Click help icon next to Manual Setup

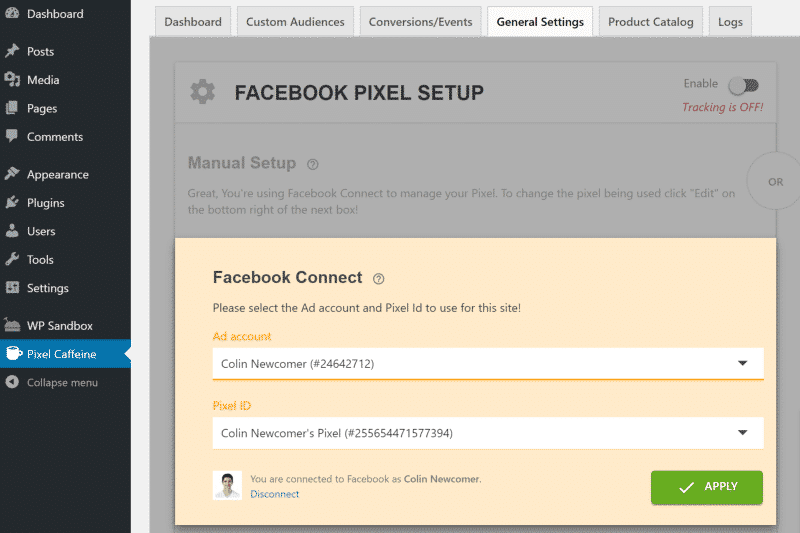tap(313, 164)
